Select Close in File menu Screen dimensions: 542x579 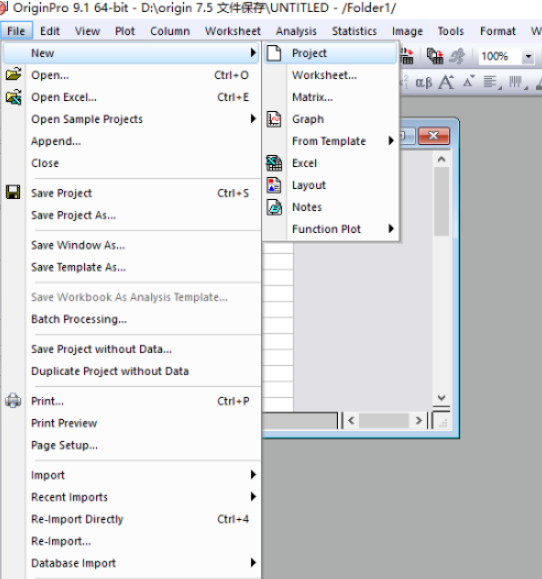click(x=132, y=163)
